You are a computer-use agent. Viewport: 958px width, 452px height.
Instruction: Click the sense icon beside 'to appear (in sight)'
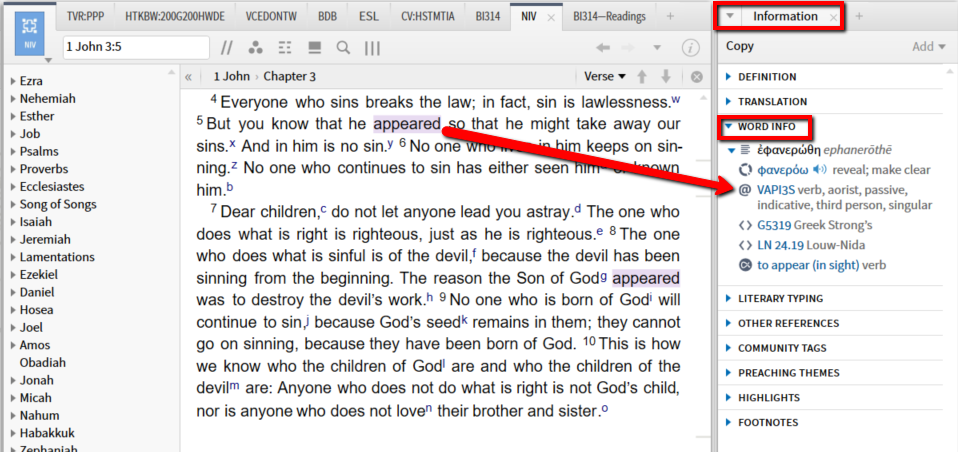tap(745, 265)
